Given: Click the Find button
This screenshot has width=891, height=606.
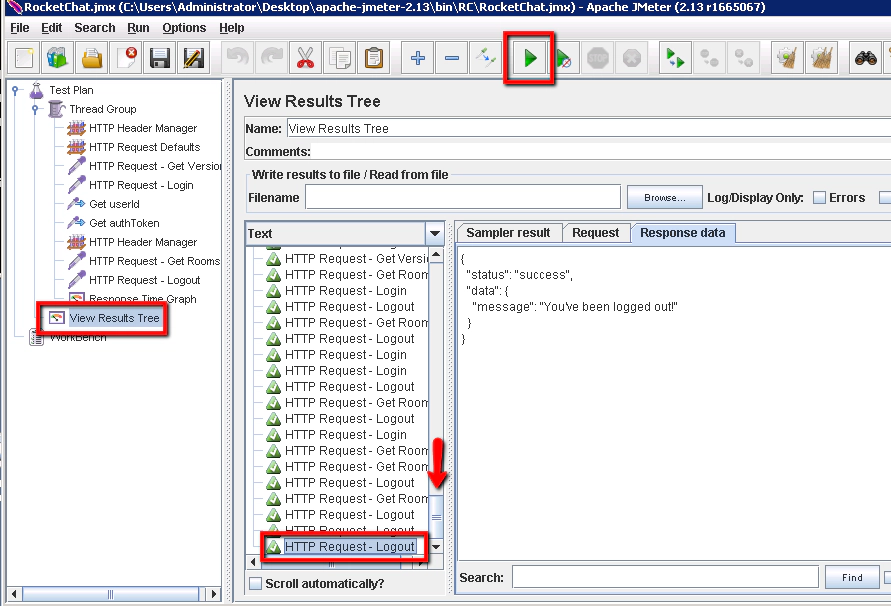Looking at the screenshot, I should click(852, 577).
